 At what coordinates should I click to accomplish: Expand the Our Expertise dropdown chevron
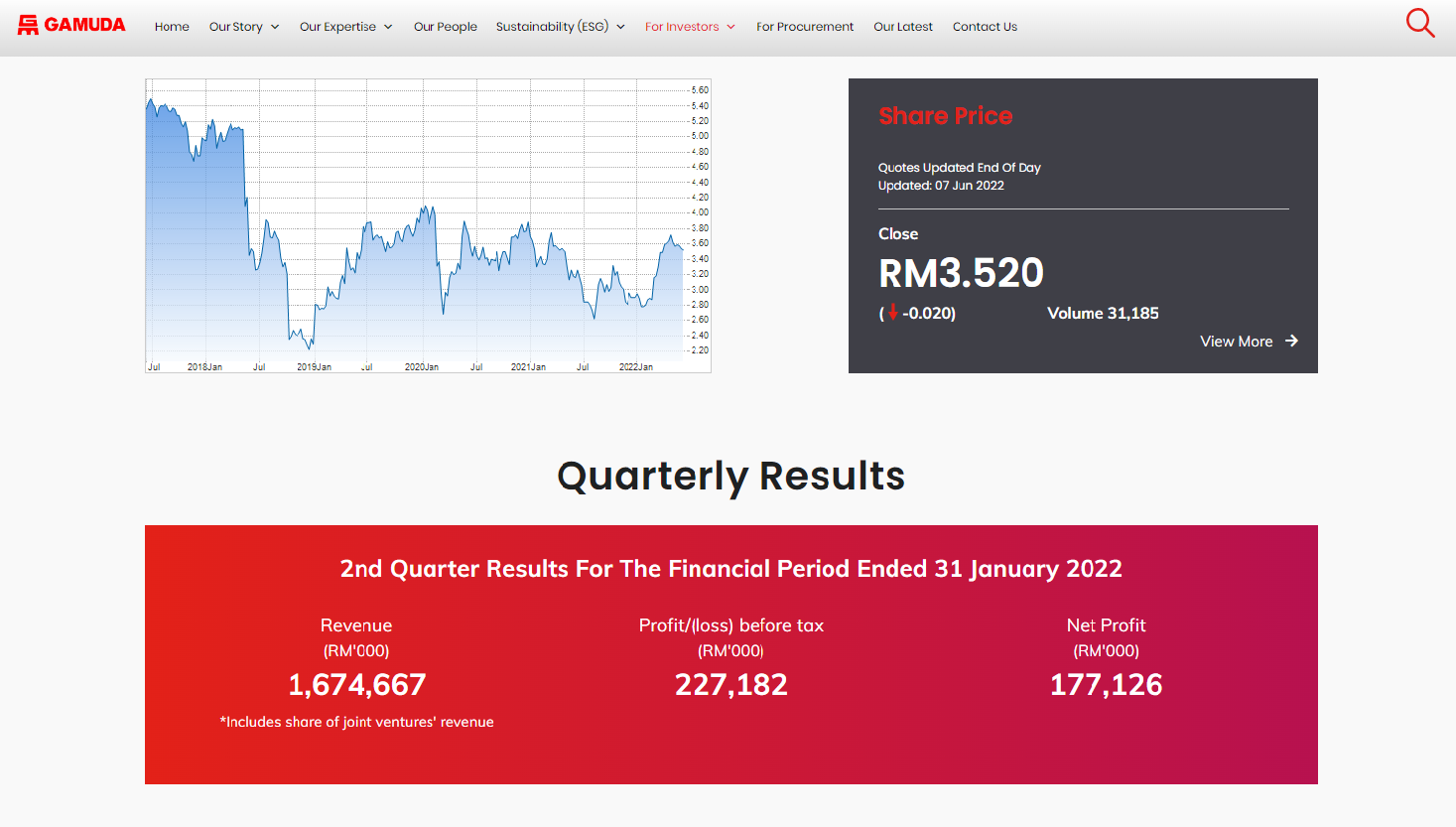[x=388, y=27]
